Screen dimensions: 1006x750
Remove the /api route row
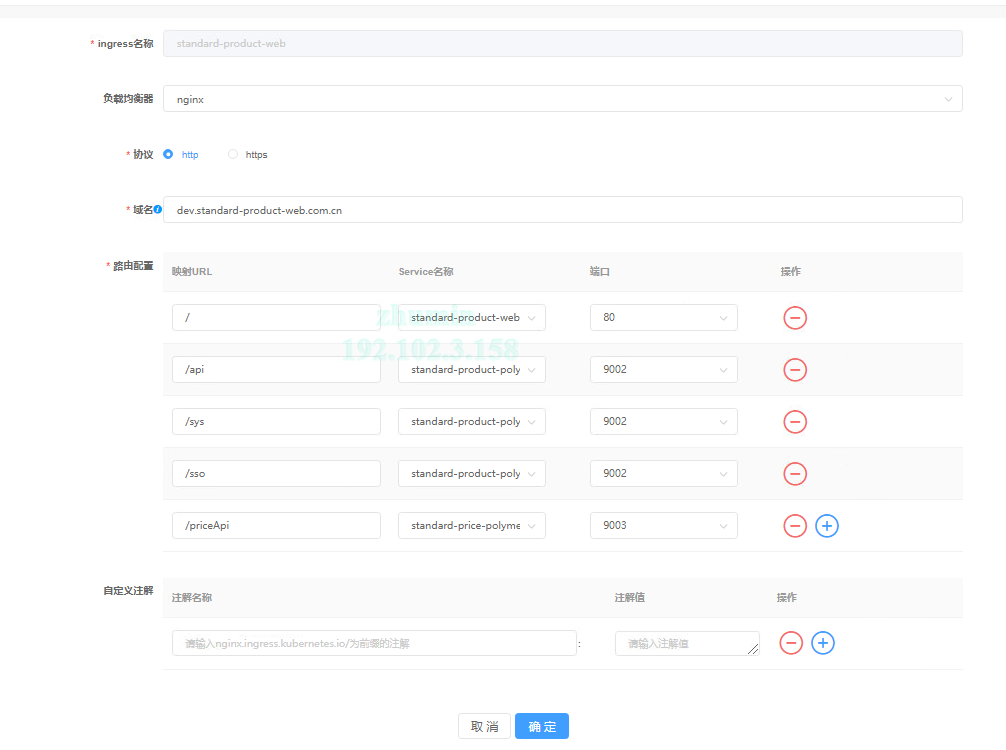click(794, 370)
